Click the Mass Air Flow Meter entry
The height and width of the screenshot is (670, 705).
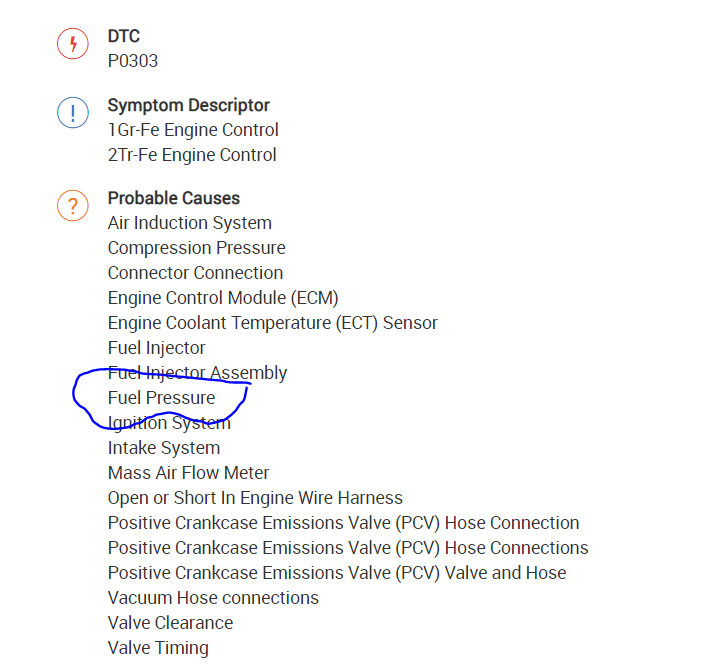tap(189, 473)
